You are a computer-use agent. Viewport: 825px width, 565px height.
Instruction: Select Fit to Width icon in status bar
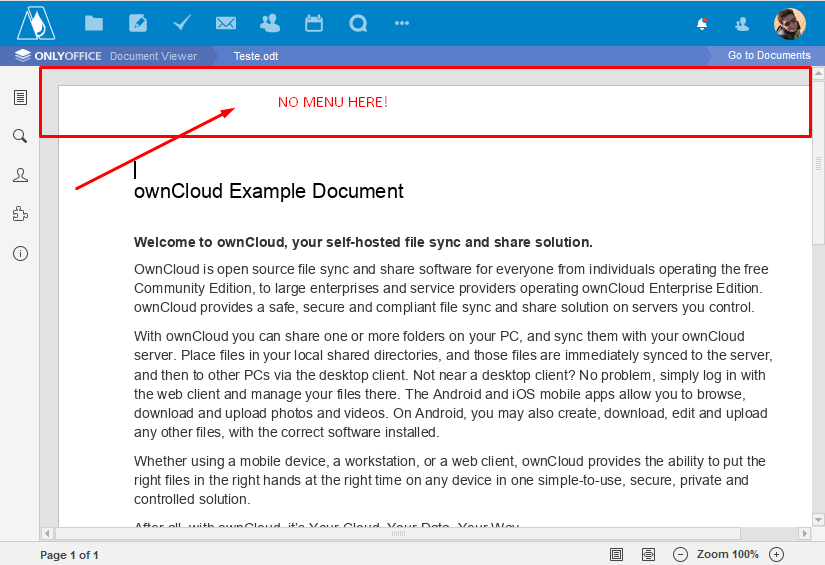649,554
